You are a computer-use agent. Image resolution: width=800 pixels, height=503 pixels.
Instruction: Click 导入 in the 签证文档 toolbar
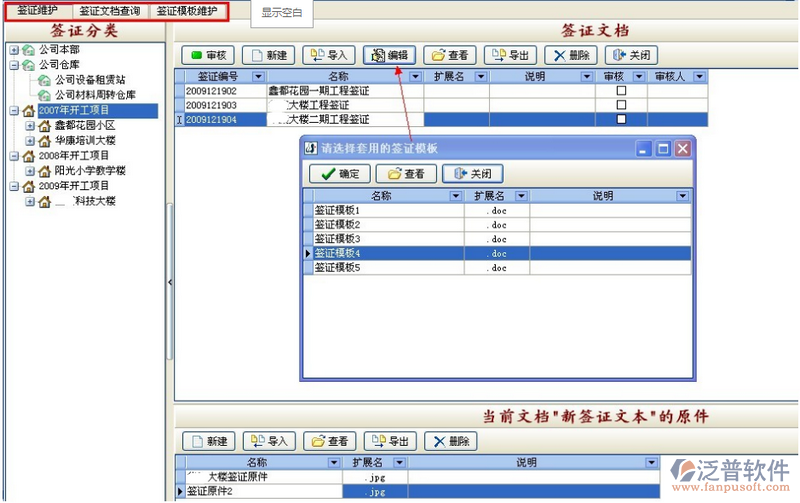(x=329, y=55)
